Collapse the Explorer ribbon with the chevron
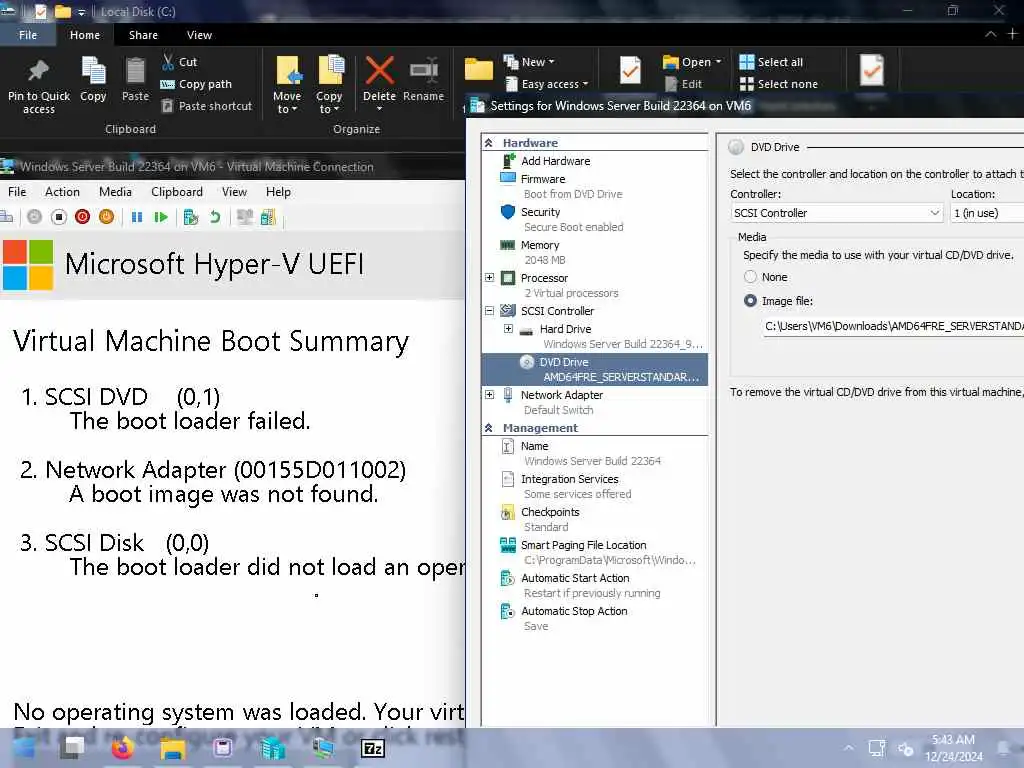 click(991, 34)
